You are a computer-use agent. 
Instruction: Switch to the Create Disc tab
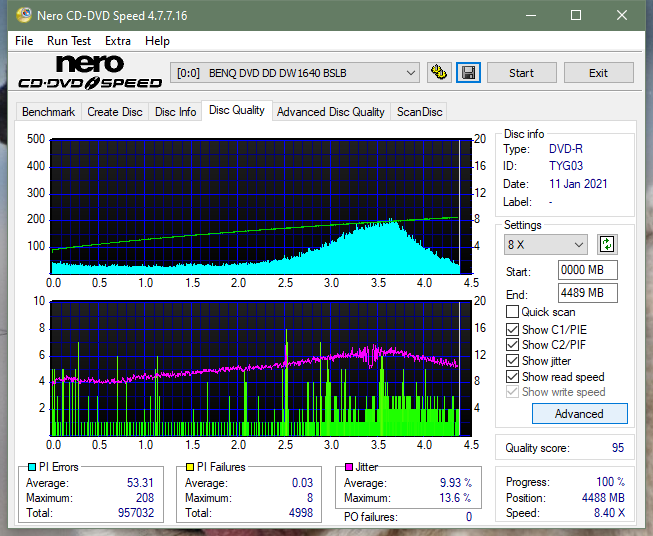(115, 112)
